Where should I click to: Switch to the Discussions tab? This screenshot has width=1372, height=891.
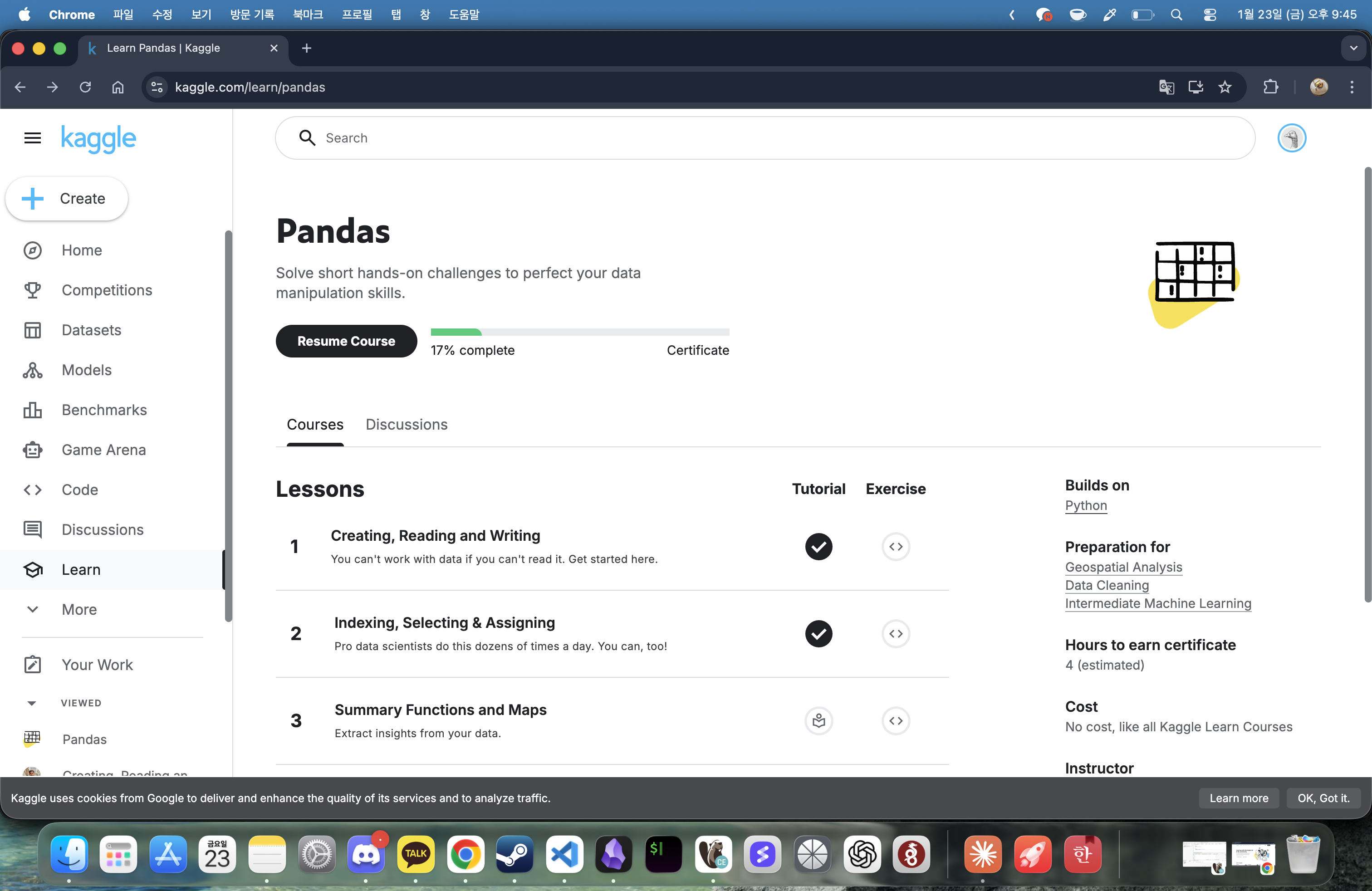(406, 424)
